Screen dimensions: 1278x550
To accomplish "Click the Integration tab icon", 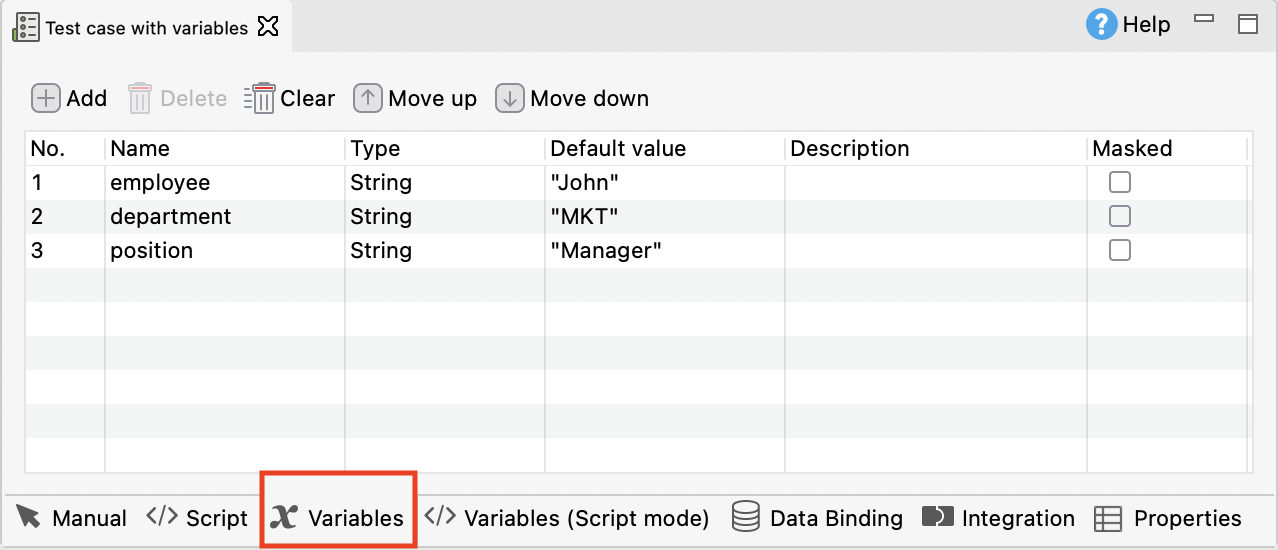I will coord(938,517).
